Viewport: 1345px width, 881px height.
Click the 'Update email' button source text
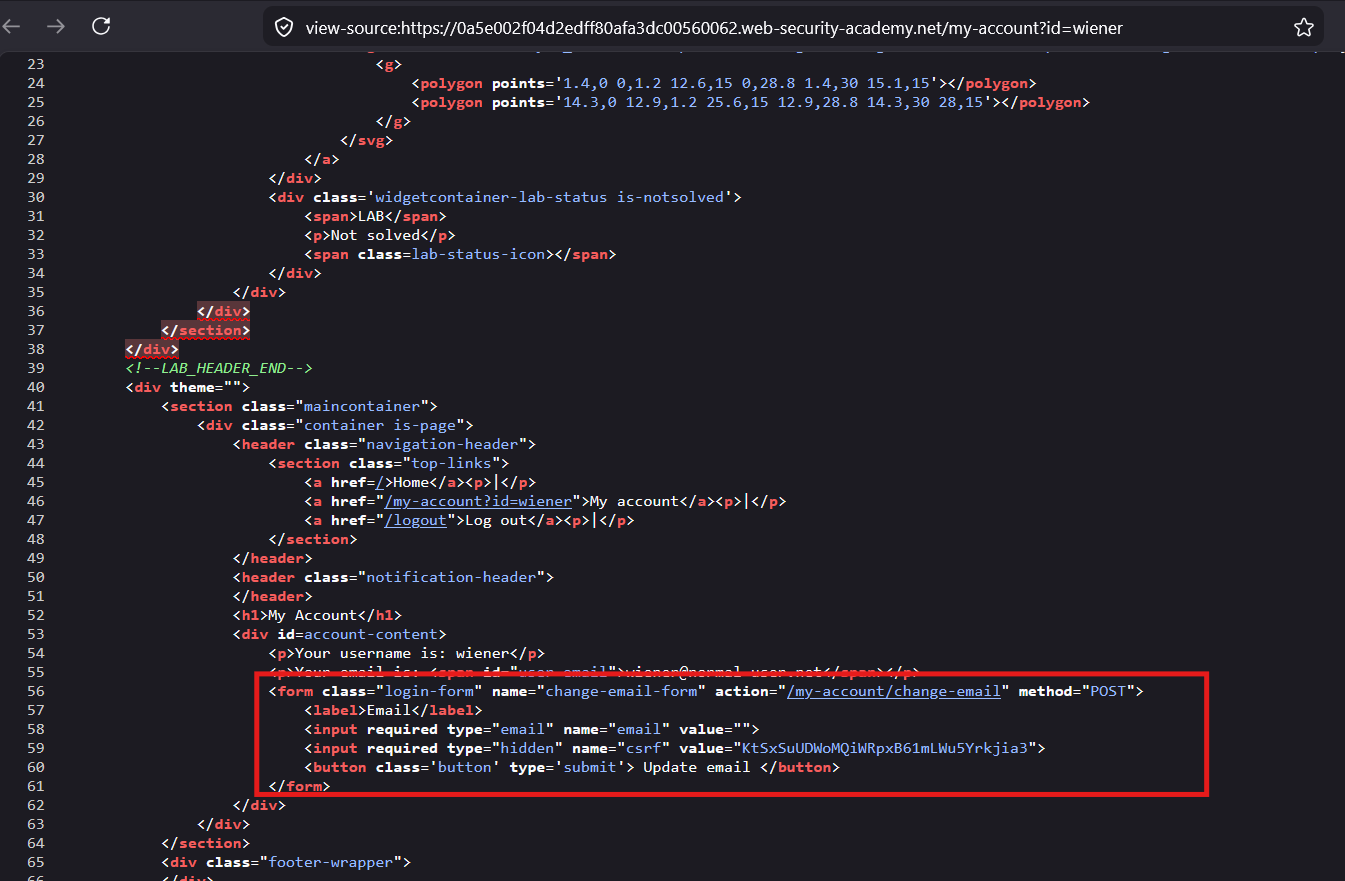click(696, 767)
